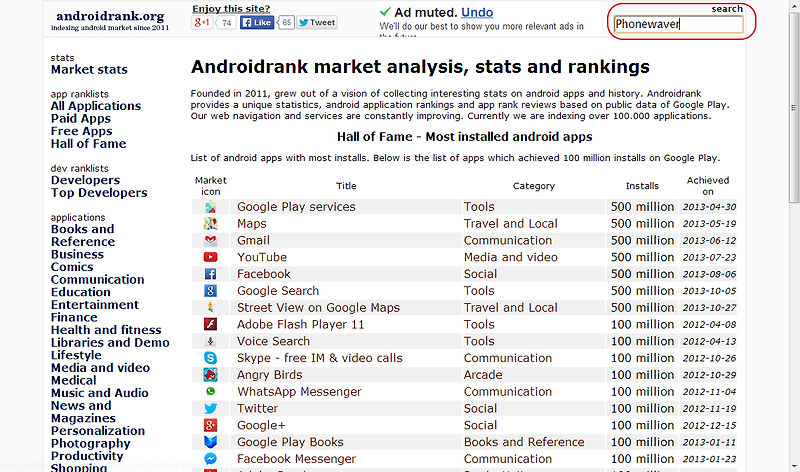Click the WhatsApp Messenger icon
This screenshot has width=800, height=472.
[x=210, y=391]
